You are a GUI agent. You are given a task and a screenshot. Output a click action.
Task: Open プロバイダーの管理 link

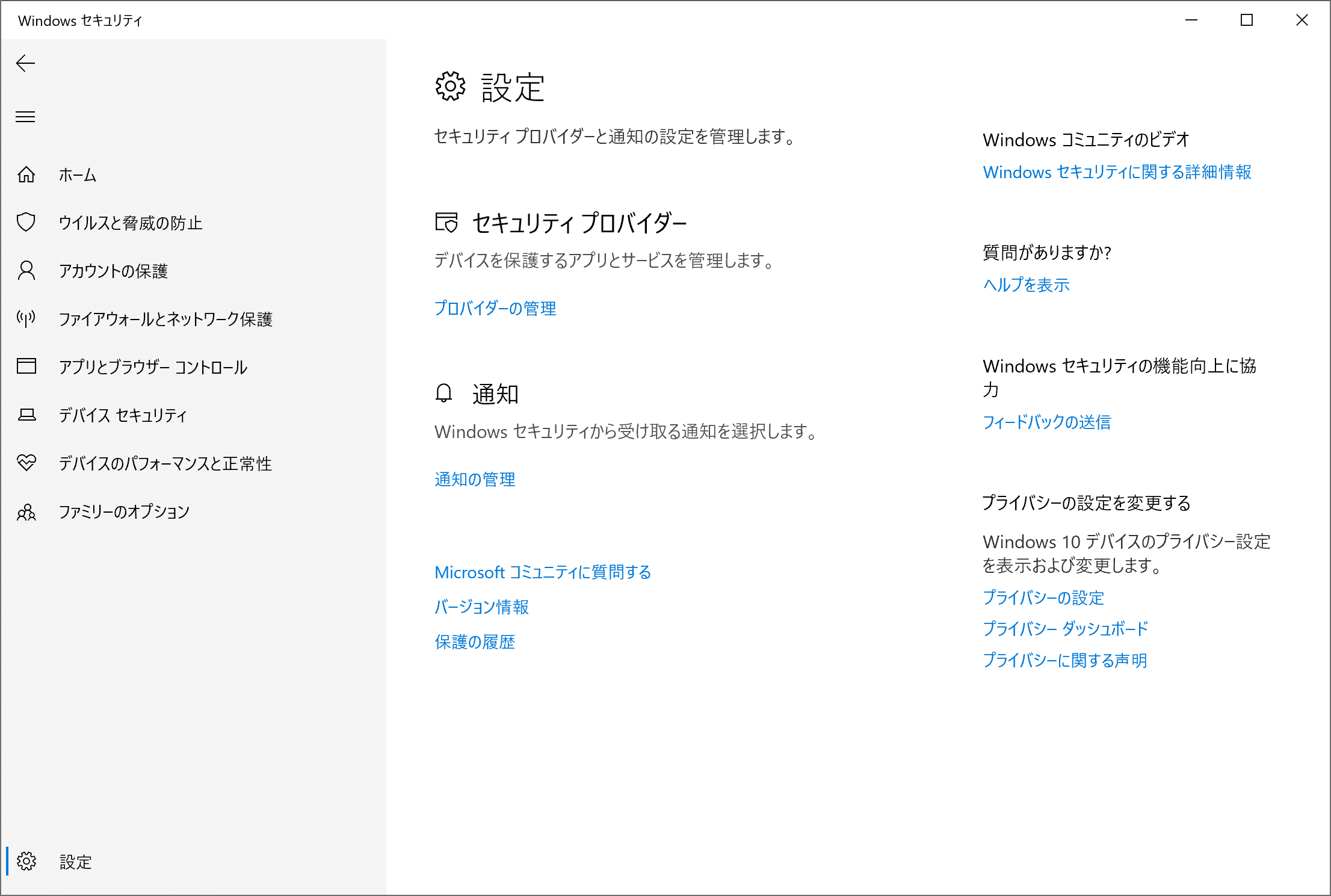pos(495,309)
